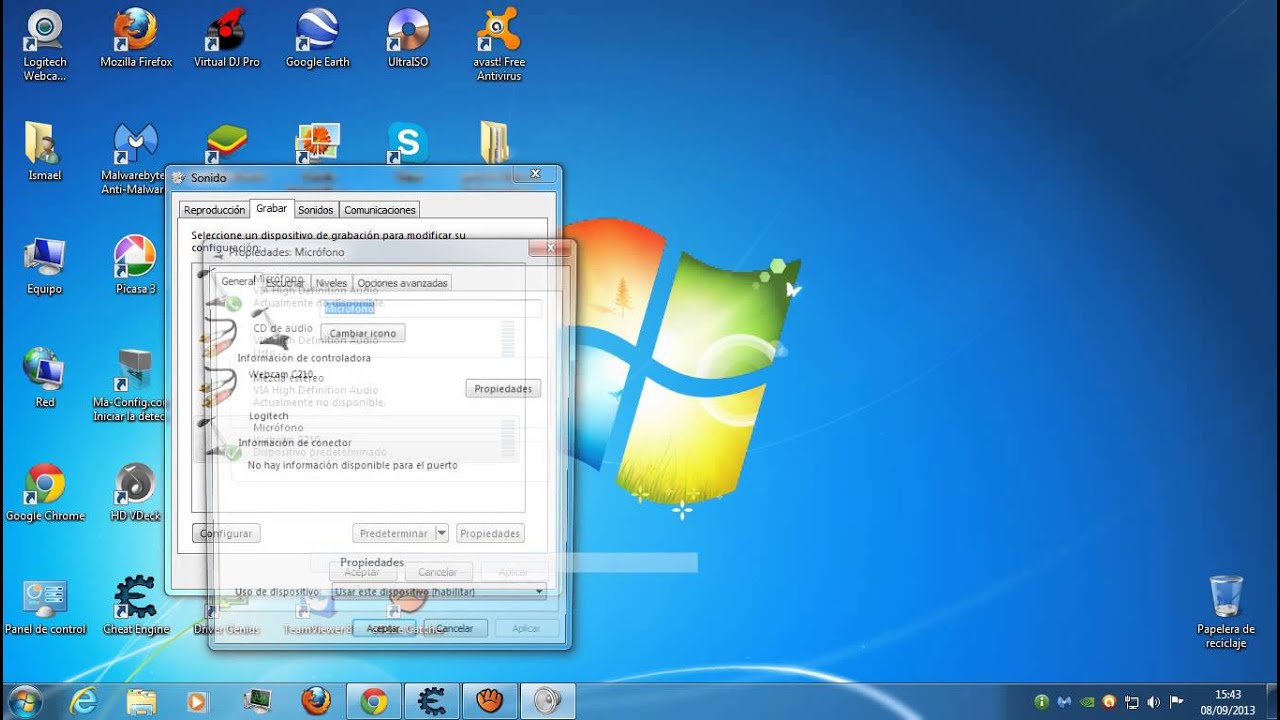Image resolution: width=1280 pixels, height=720 pixels.
Task: Open the HD VDeck desktop icon
Action: (x=135, y=493)
